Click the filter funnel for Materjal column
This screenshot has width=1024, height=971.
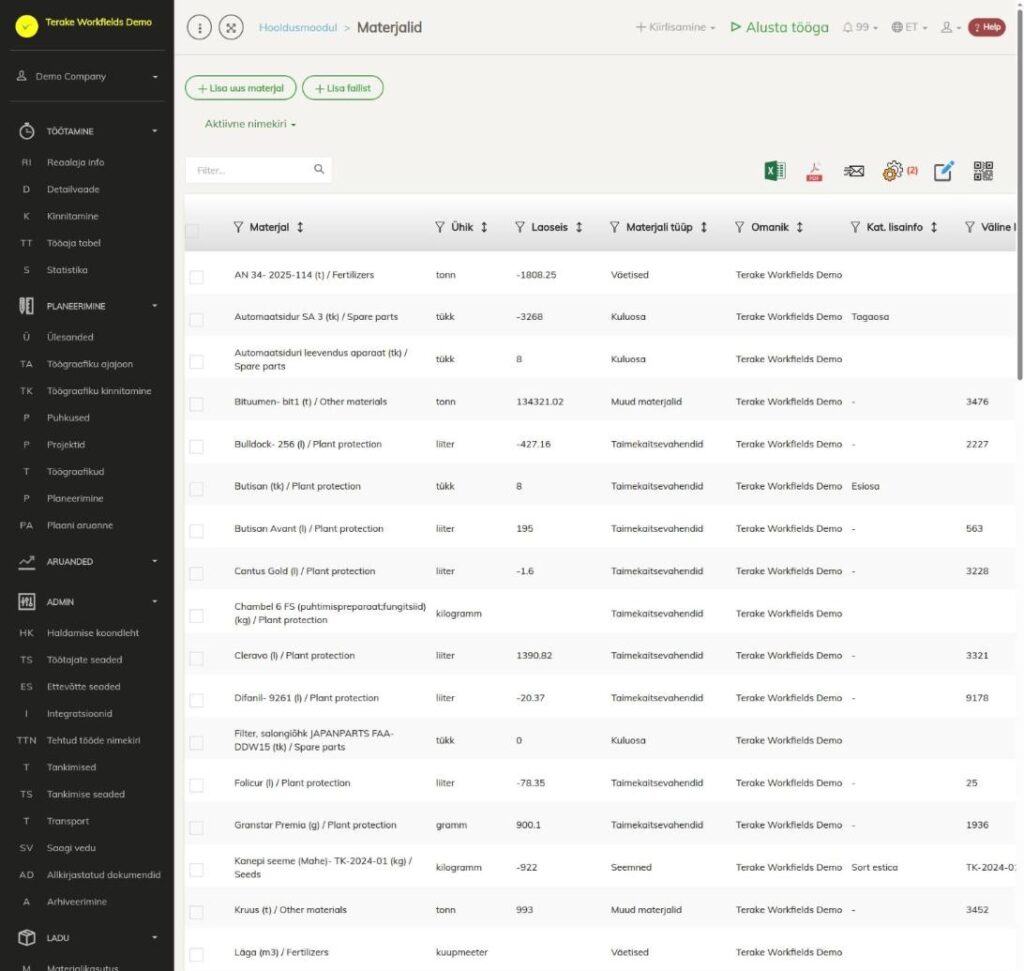(238, 227)
